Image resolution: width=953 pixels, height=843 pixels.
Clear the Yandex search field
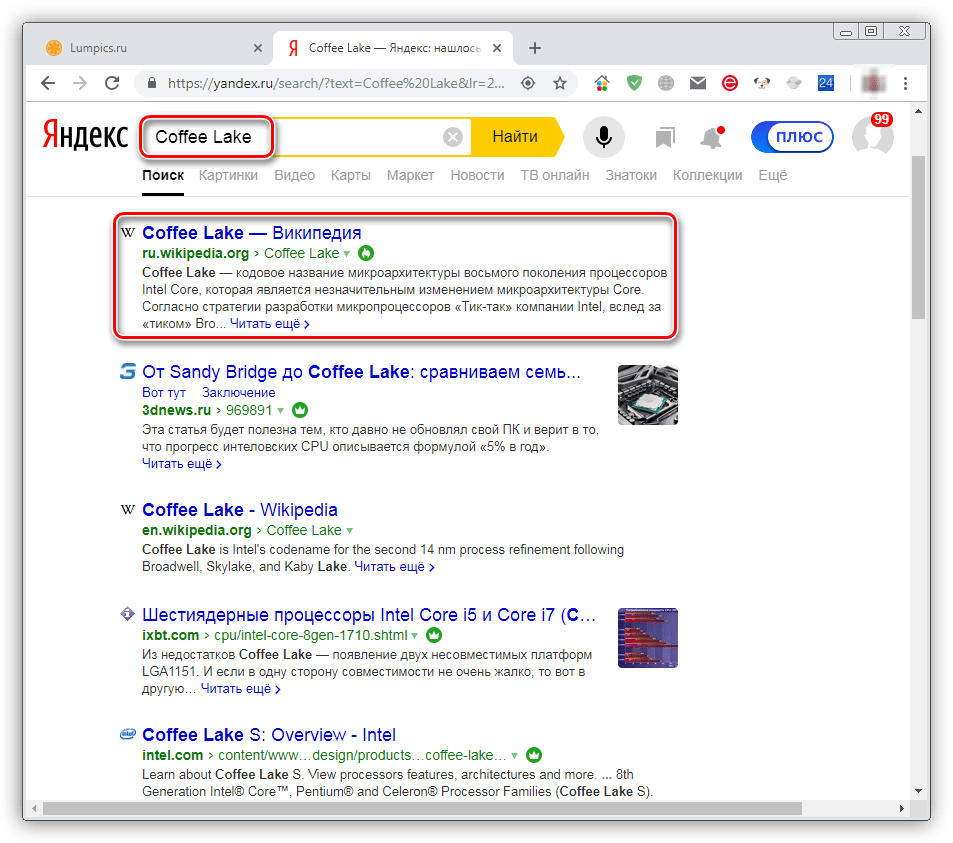click(x=453, y=137)
